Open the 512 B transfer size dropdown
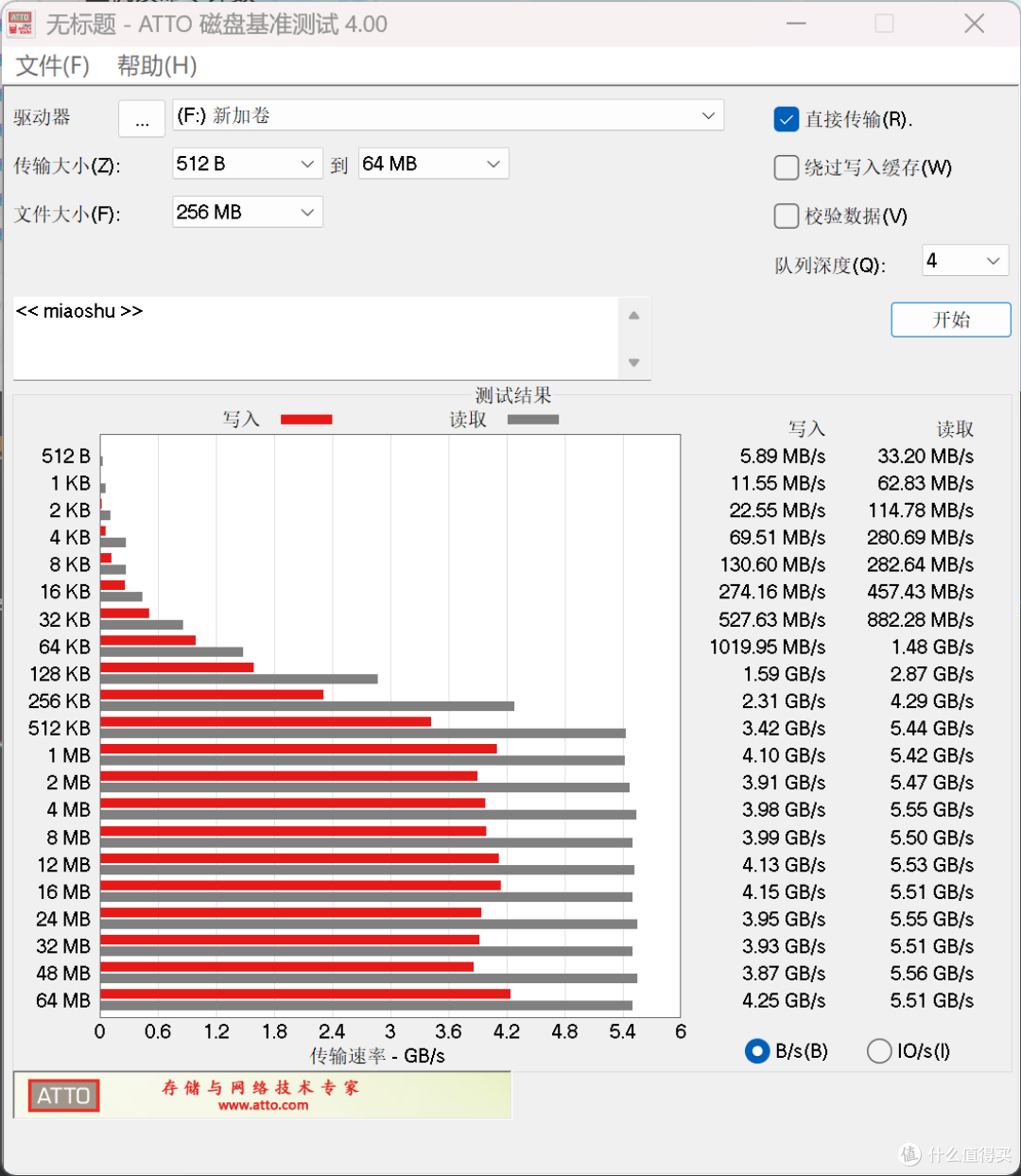1021x1176 pixels. pyautogui.click(x=248, y=164)
